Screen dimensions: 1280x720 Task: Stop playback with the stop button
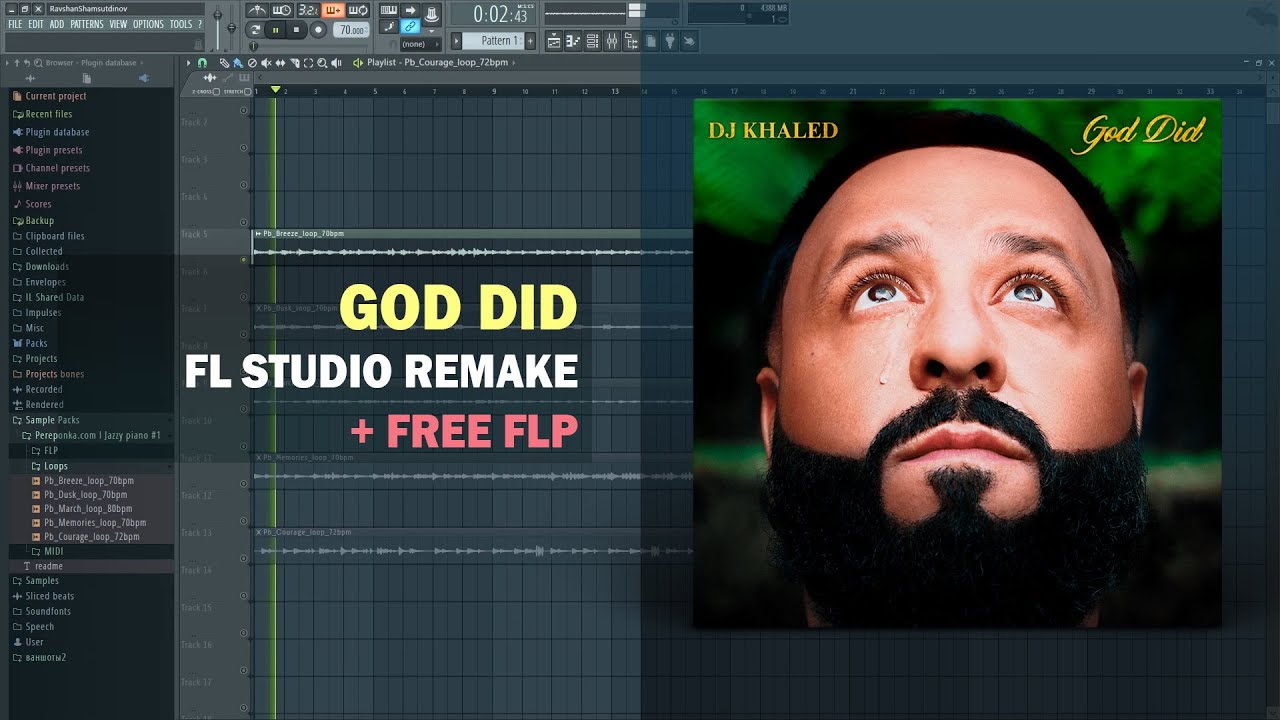click(x=297, y=30)
